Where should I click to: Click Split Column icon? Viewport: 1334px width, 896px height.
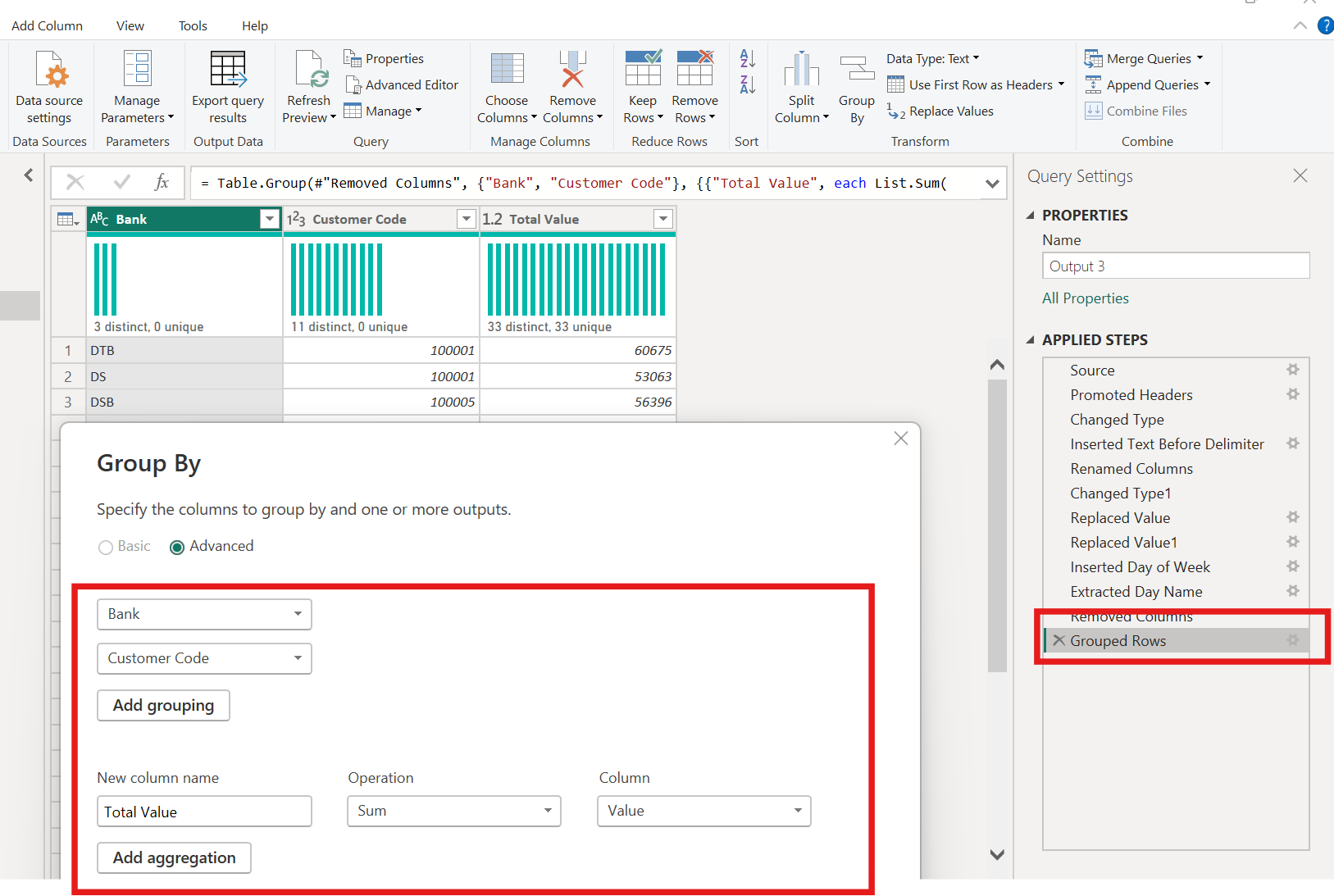click(801, 69)
